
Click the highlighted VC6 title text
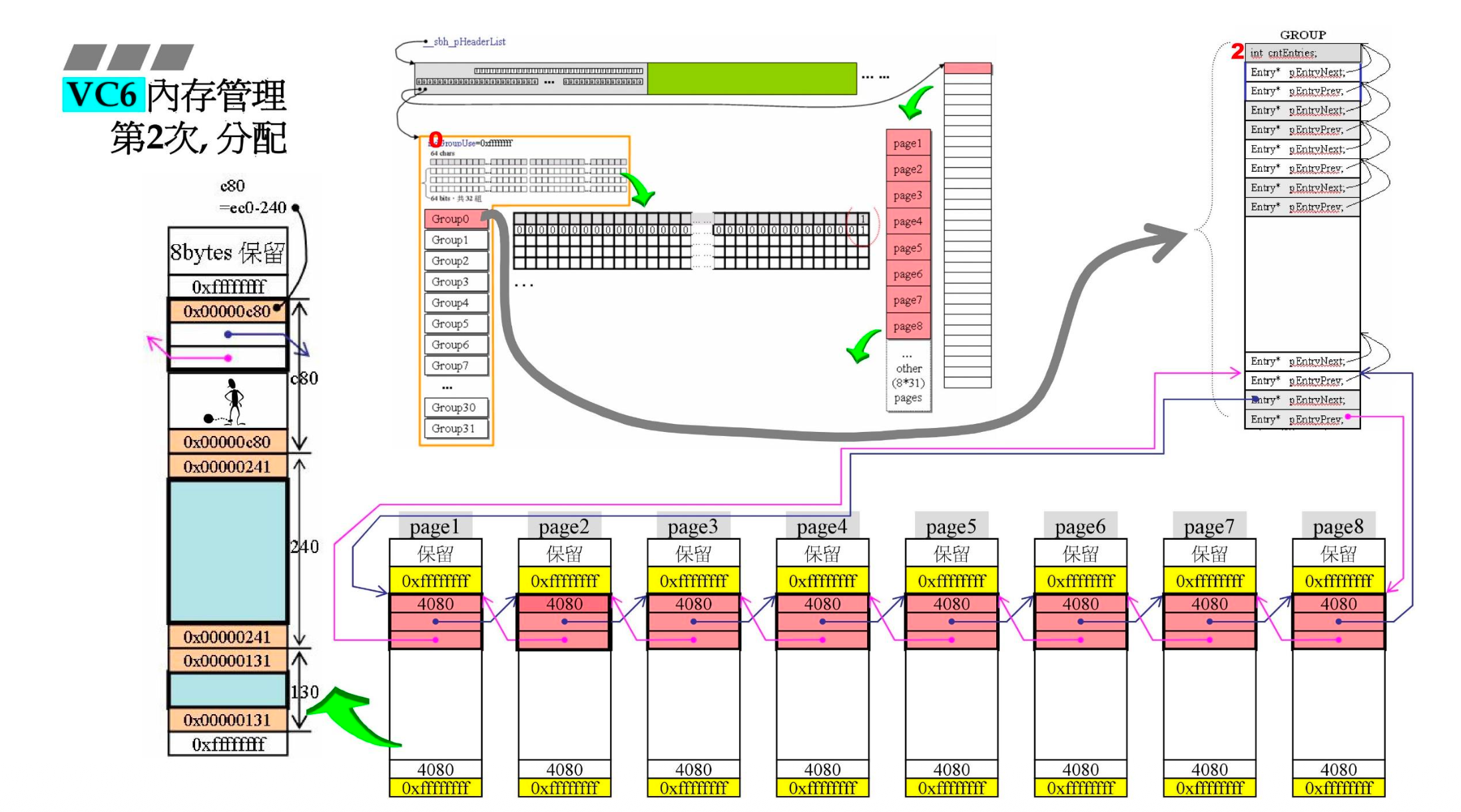(102, 95)
